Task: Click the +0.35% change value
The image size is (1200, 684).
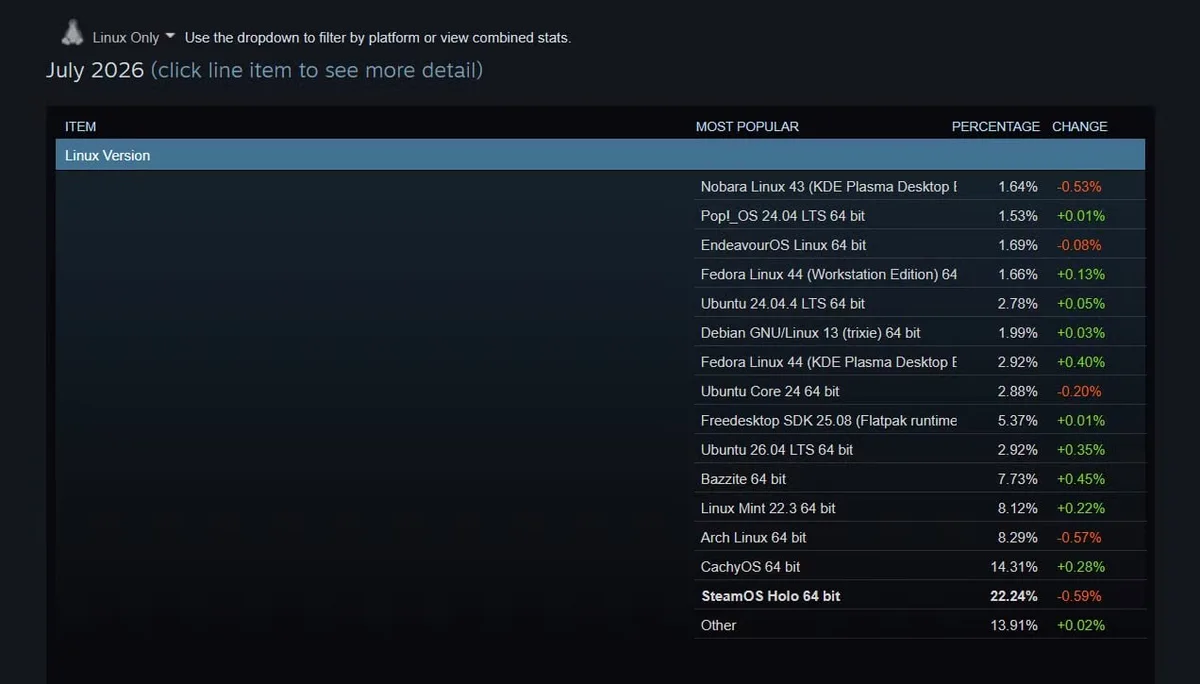Action: pos(1080,450)
